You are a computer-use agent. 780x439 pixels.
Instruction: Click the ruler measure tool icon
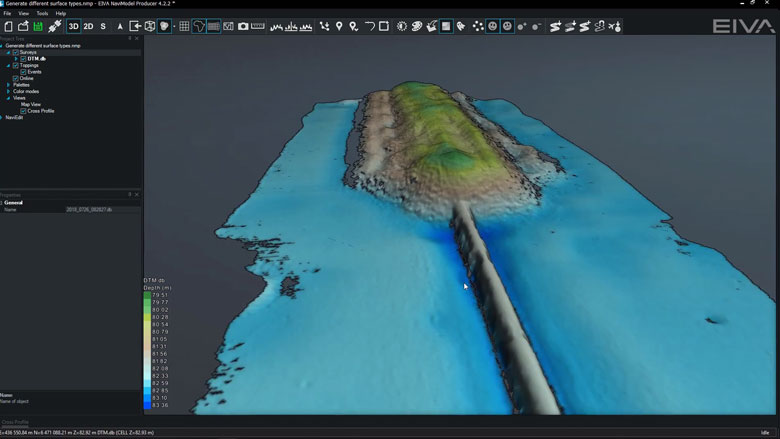click(258, 26)
